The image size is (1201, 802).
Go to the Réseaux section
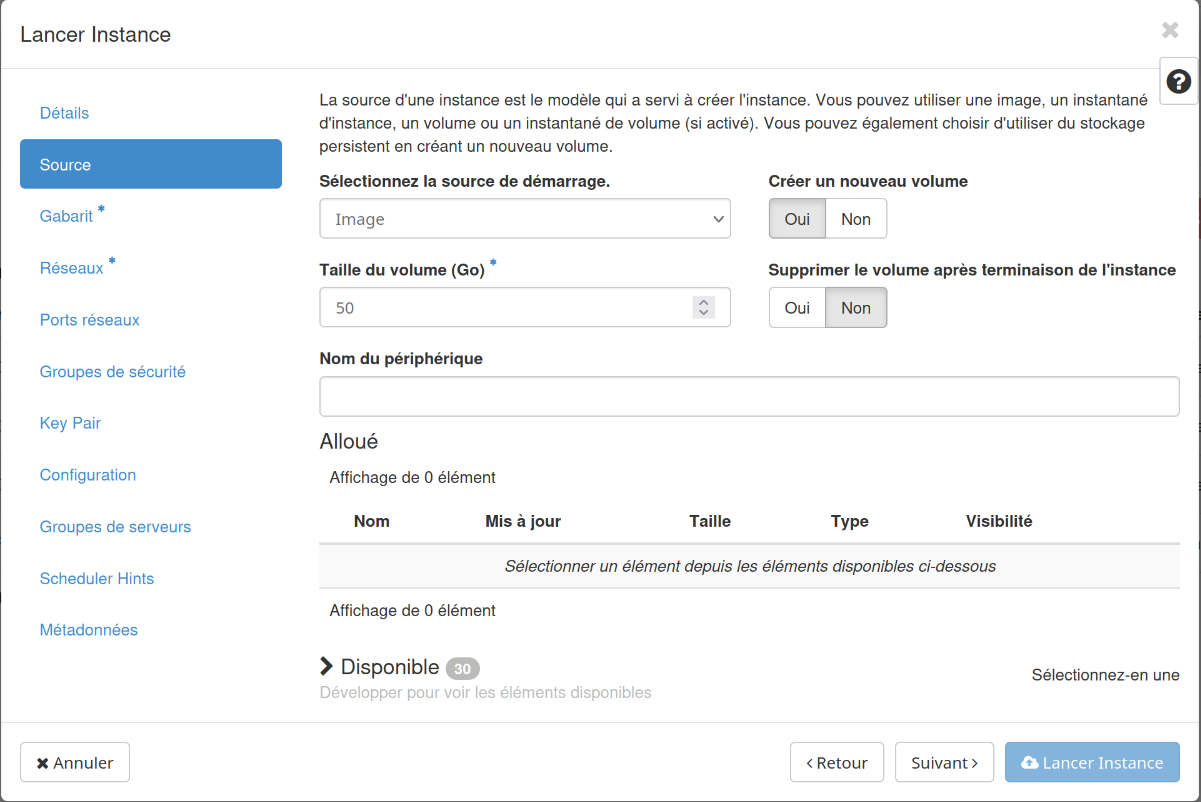pos(68,267)
